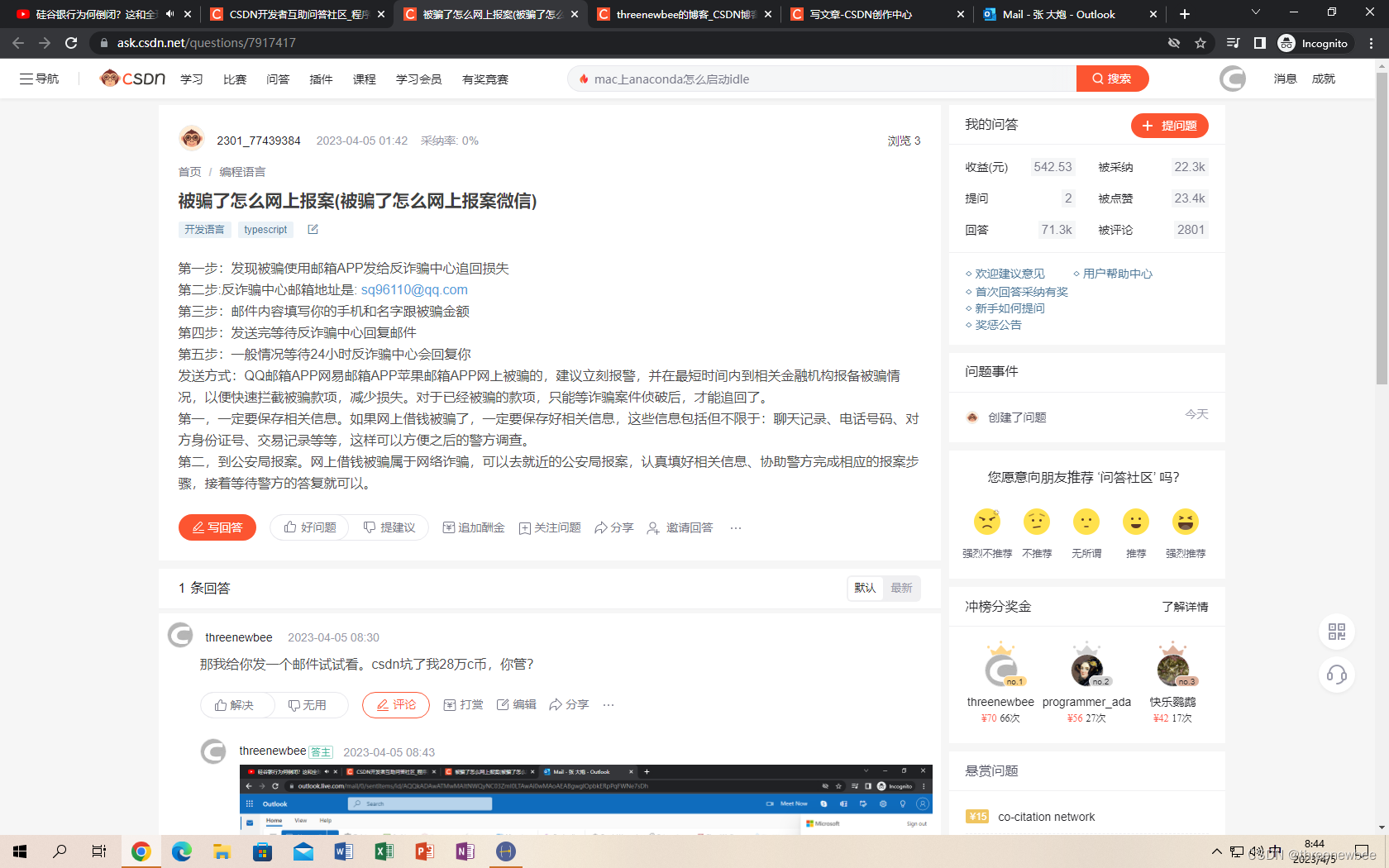This screenshot has width=1389, height=868.
Task: Go to 问答 nav item
Action: pyautogui.click(x=278, y=79)
